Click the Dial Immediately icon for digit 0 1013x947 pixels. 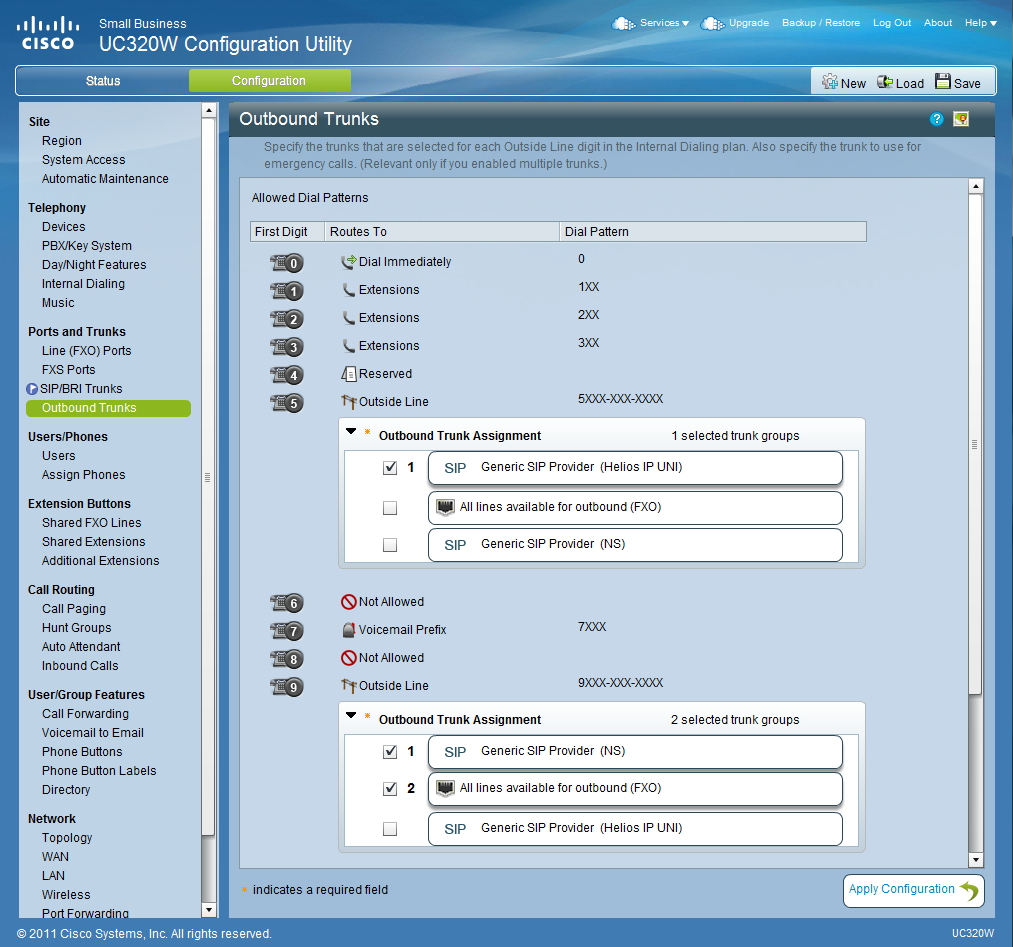(x=348, y=262)
